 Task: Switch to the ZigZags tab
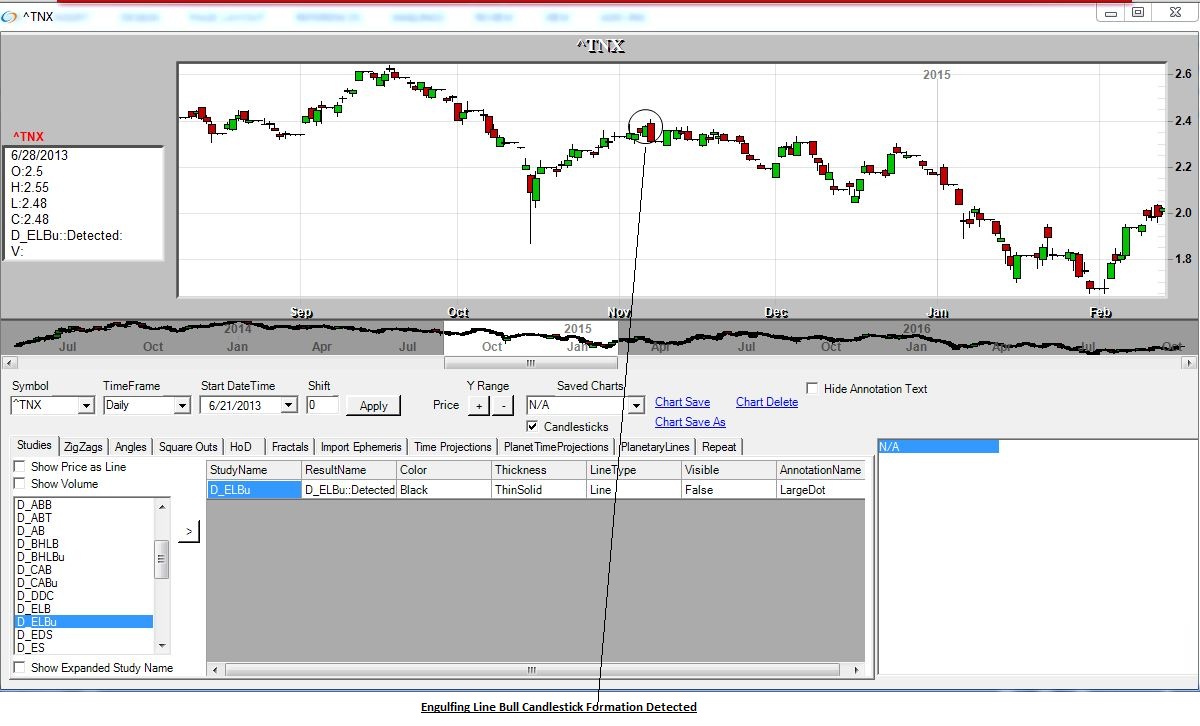[x=84, y=447]
